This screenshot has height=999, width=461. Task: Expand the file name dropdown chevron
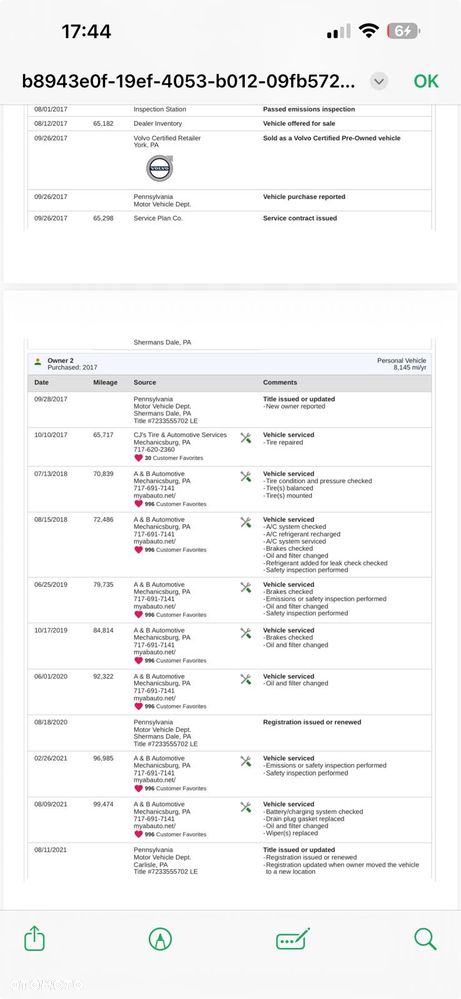[379, 82]
